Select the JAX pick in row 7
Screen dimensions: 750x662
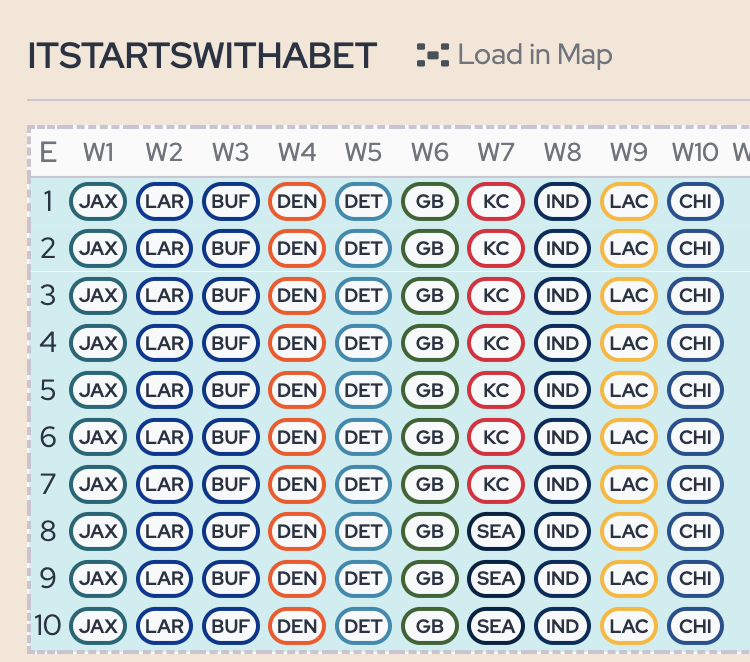98,485
